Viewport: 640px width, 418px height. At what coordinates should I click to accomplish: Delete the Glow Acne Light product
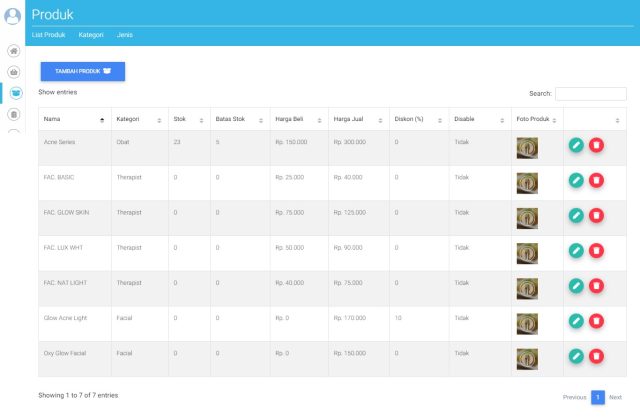click(x=597, y=321)
